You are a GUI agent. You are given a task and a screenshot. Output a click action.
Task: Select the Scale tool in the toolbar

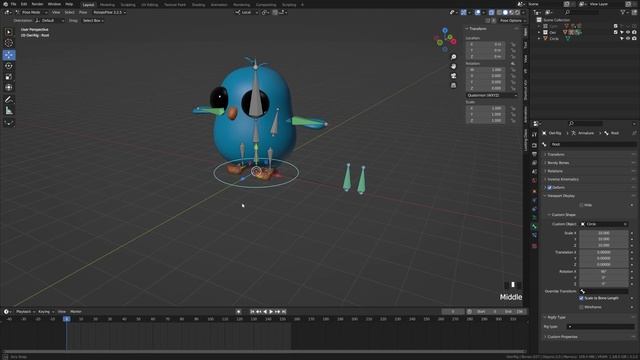click(9, 77)
